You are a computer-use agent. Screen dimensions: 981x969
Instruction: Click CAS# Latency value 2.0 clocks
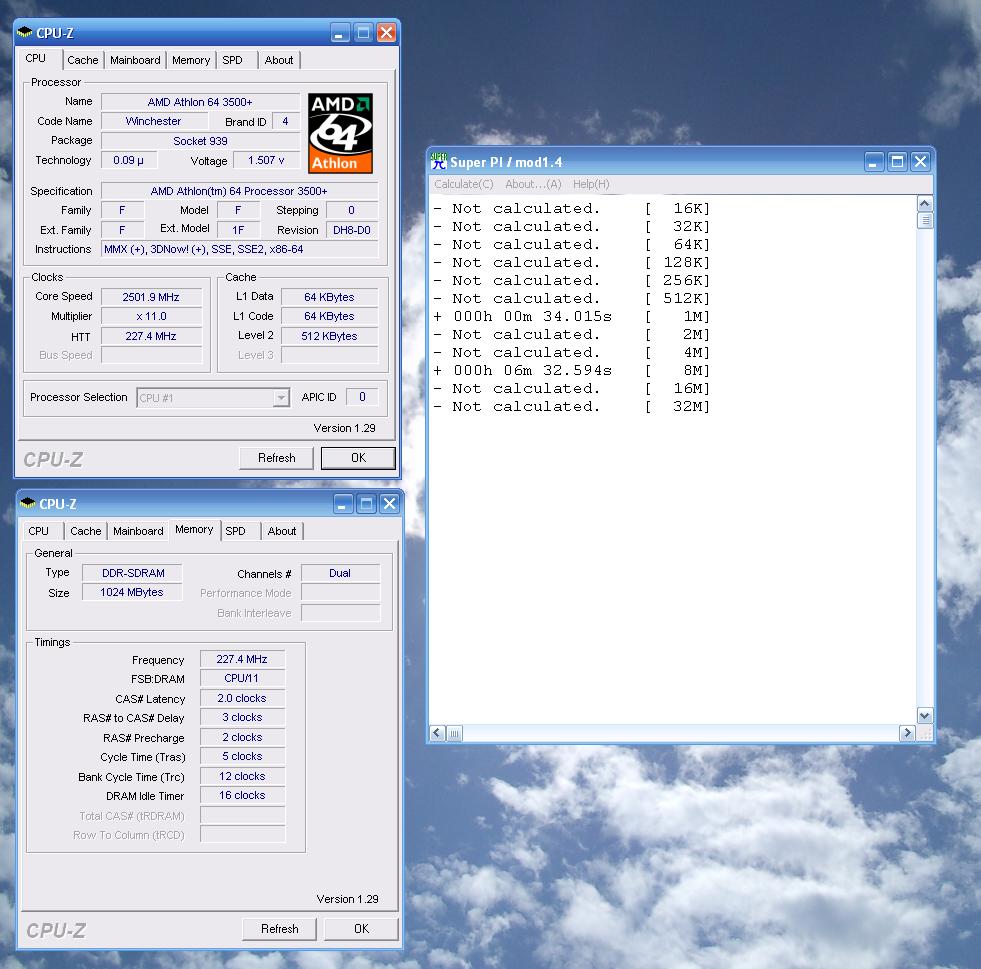[242, 698]
